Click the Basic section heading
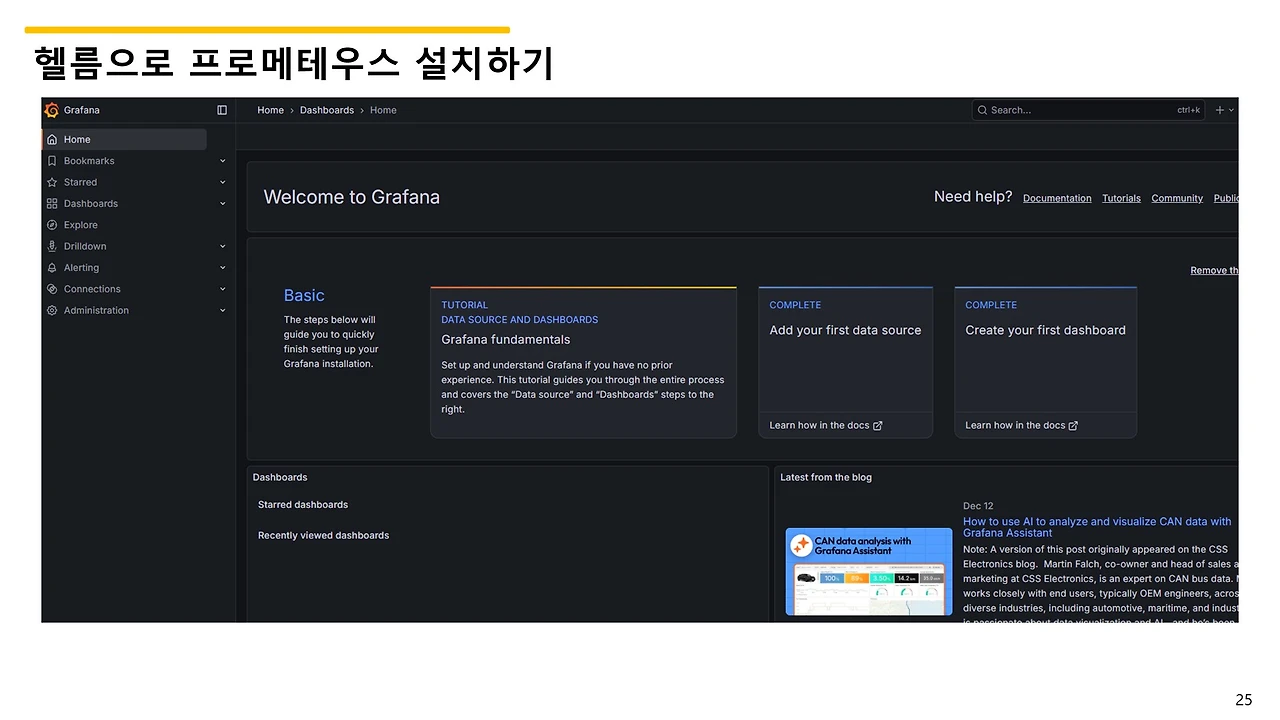The width and height of the screenshot is (1280, 720). [304, 295]
